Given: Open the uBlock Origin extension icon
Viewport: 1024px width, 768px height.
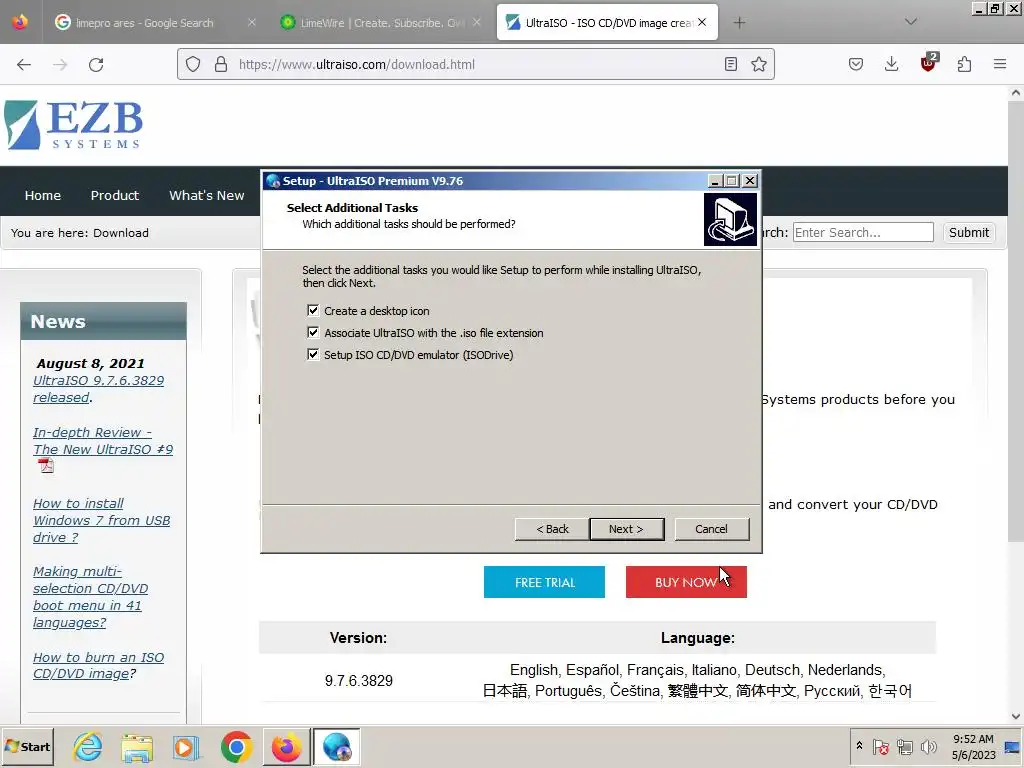Looking at the screenshot, I should pyautogui.click(x=929, y=63).
